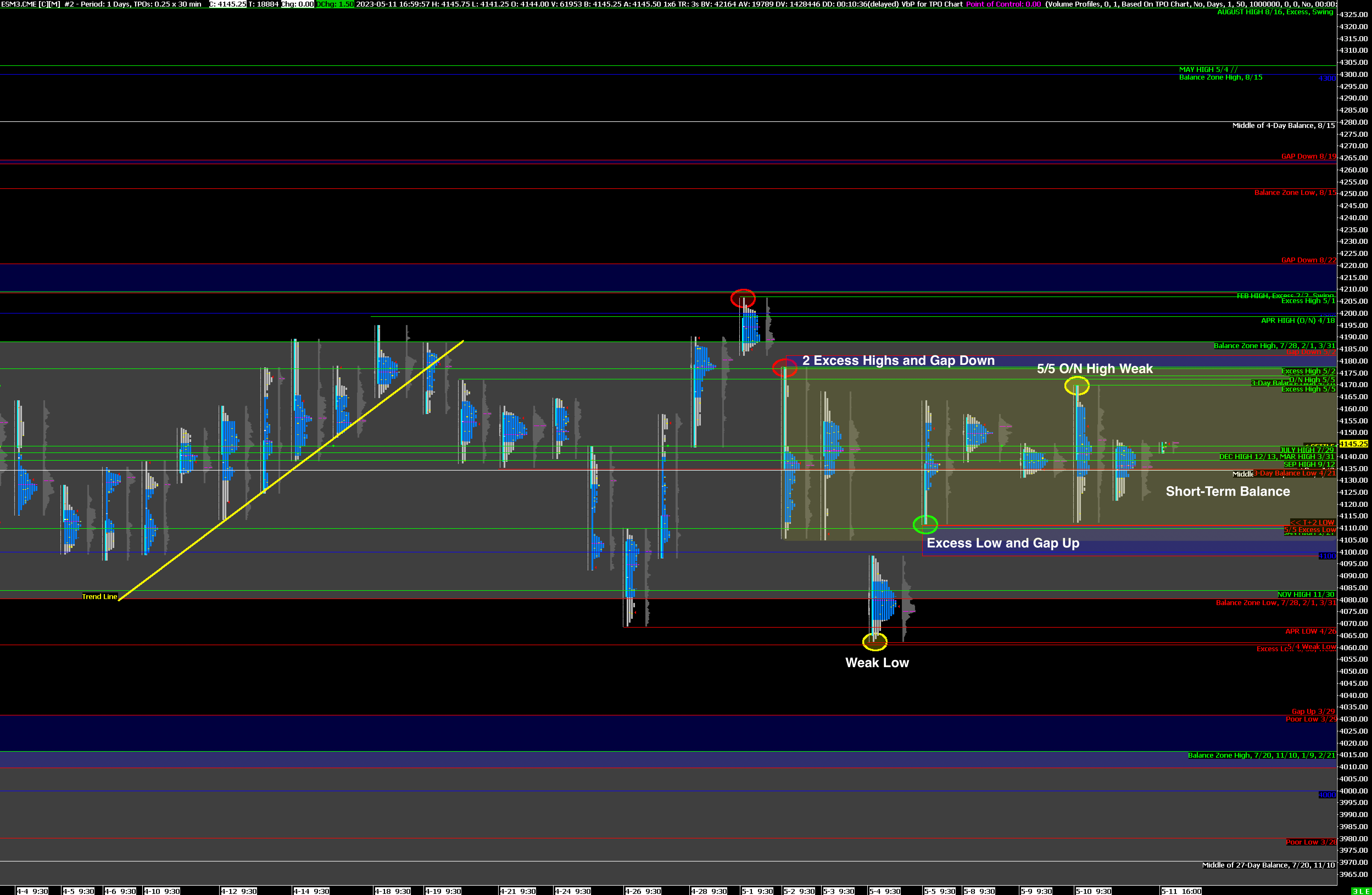Click the red circle at the 5/2 excess high
The width and height of the screenshot is (1372, 895).
(785, 368)
